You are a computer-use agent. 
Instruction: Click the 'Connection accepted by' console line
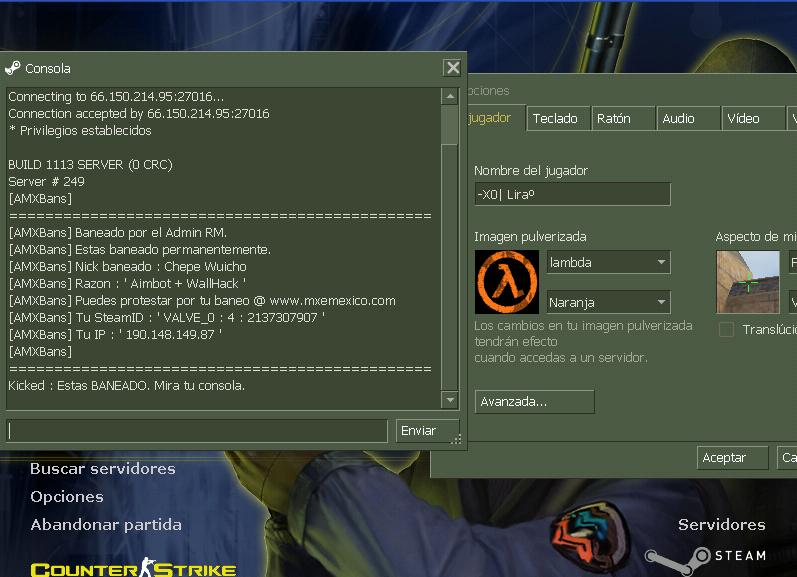[x=139, y=113]
